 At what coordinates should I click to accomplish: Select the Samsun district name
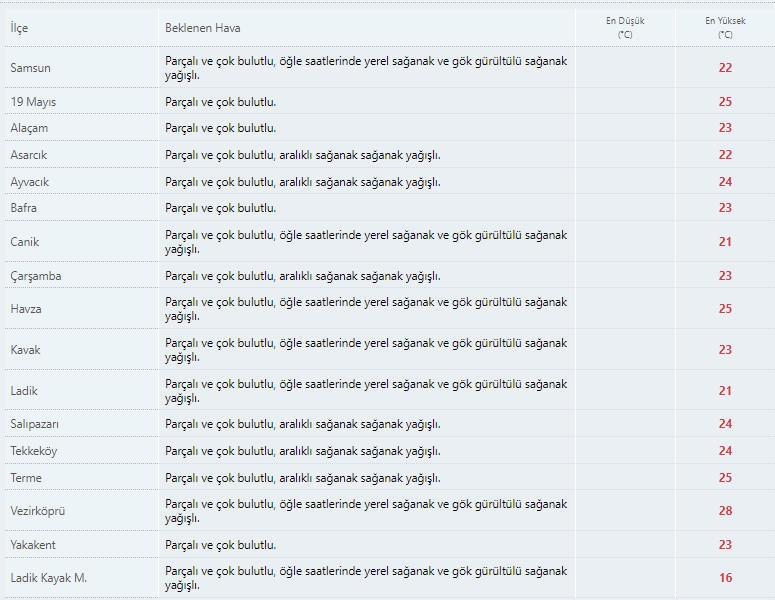click(x=31, y=68)
